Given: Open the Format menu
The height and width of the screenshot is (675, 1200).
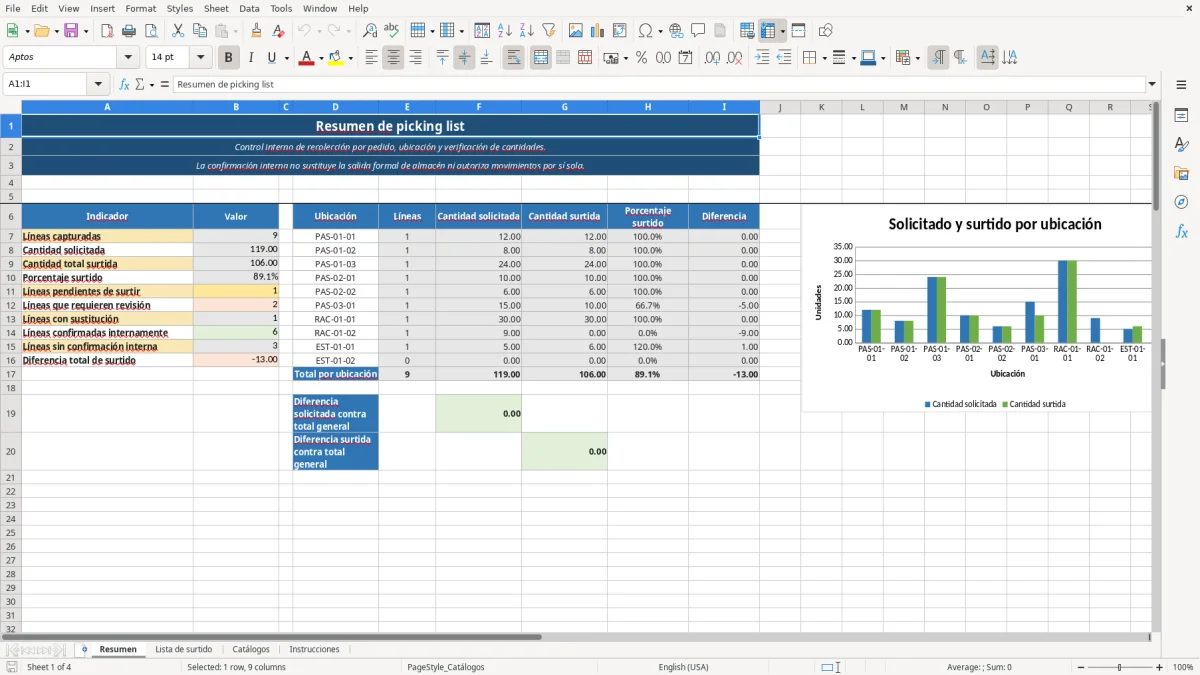Looking at the screenshot, I should tap(141, 8).
